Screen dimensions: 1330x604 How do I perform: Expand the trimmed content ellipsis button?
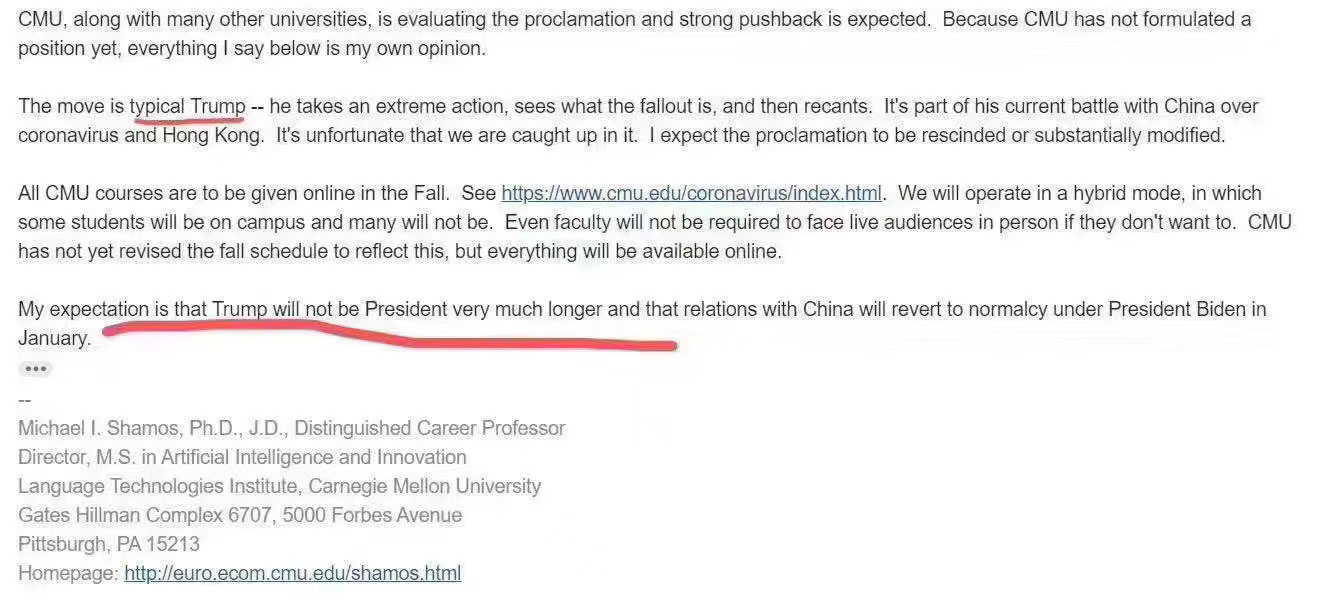[36, 369]
